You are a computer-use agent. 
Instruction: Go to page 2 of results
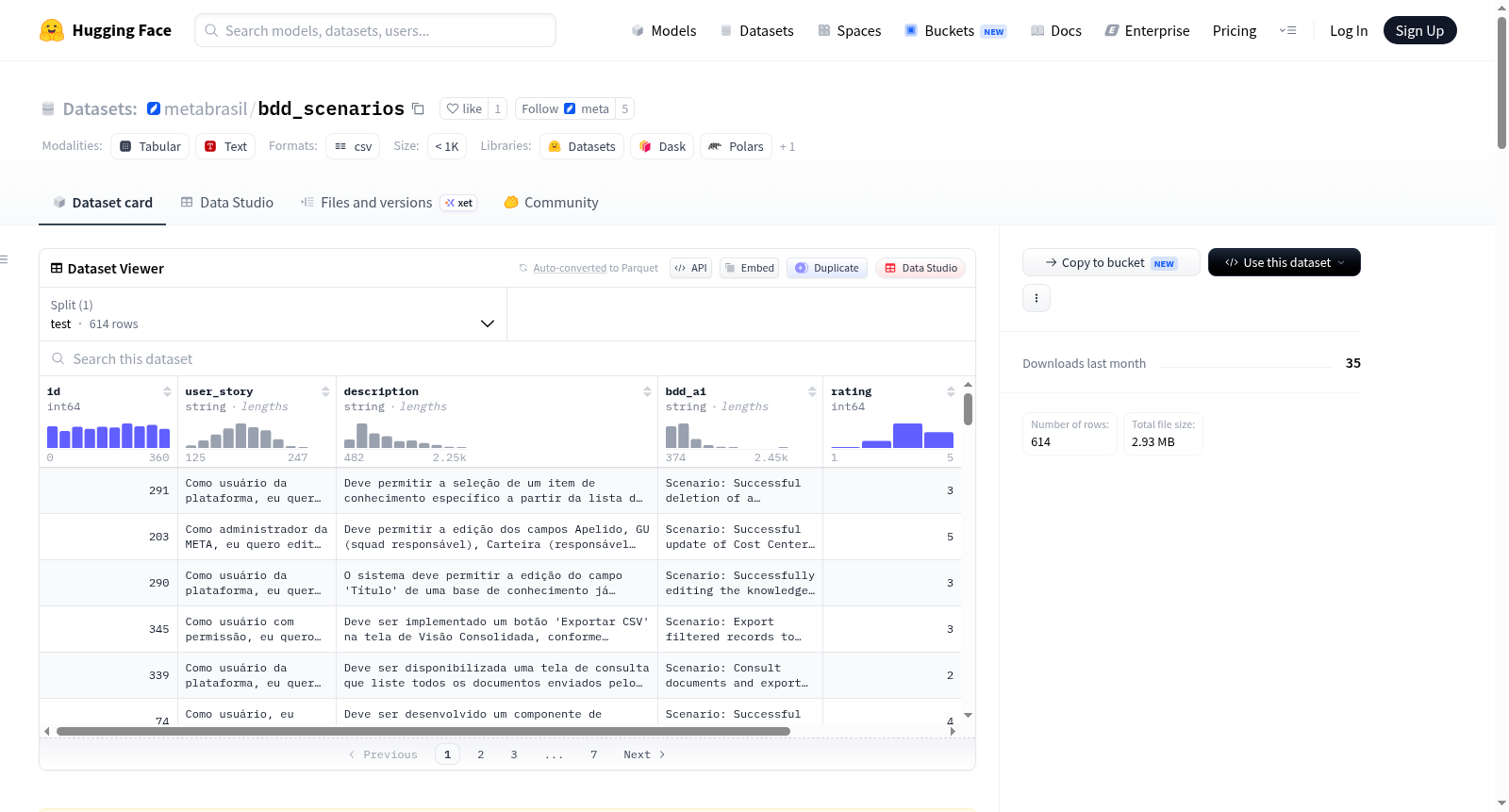(481, 754)
